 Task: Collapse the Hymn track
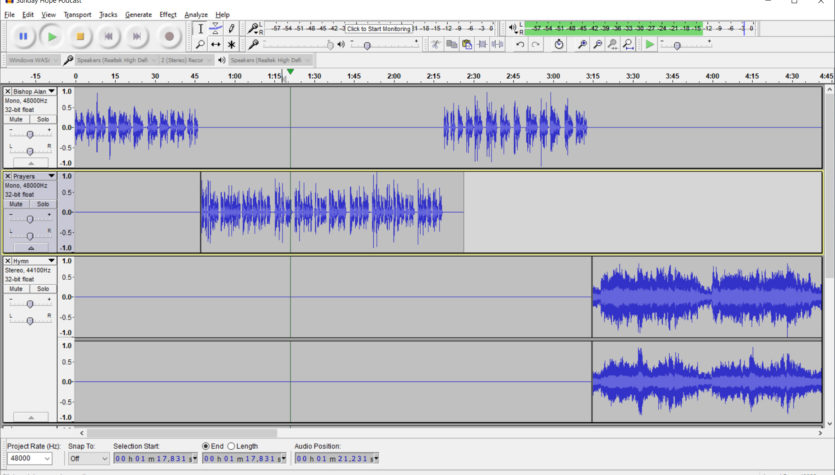pyautogui.click(x=30, y=417)
